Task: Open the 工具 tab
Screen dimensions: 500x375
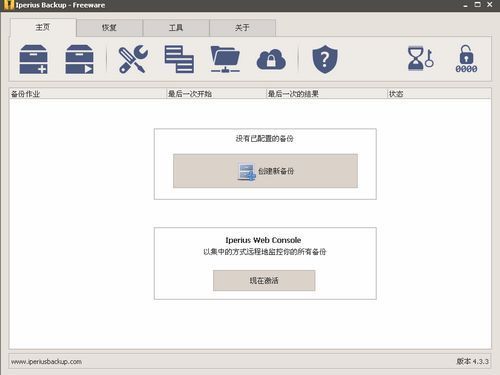Action: pos(176,28)
